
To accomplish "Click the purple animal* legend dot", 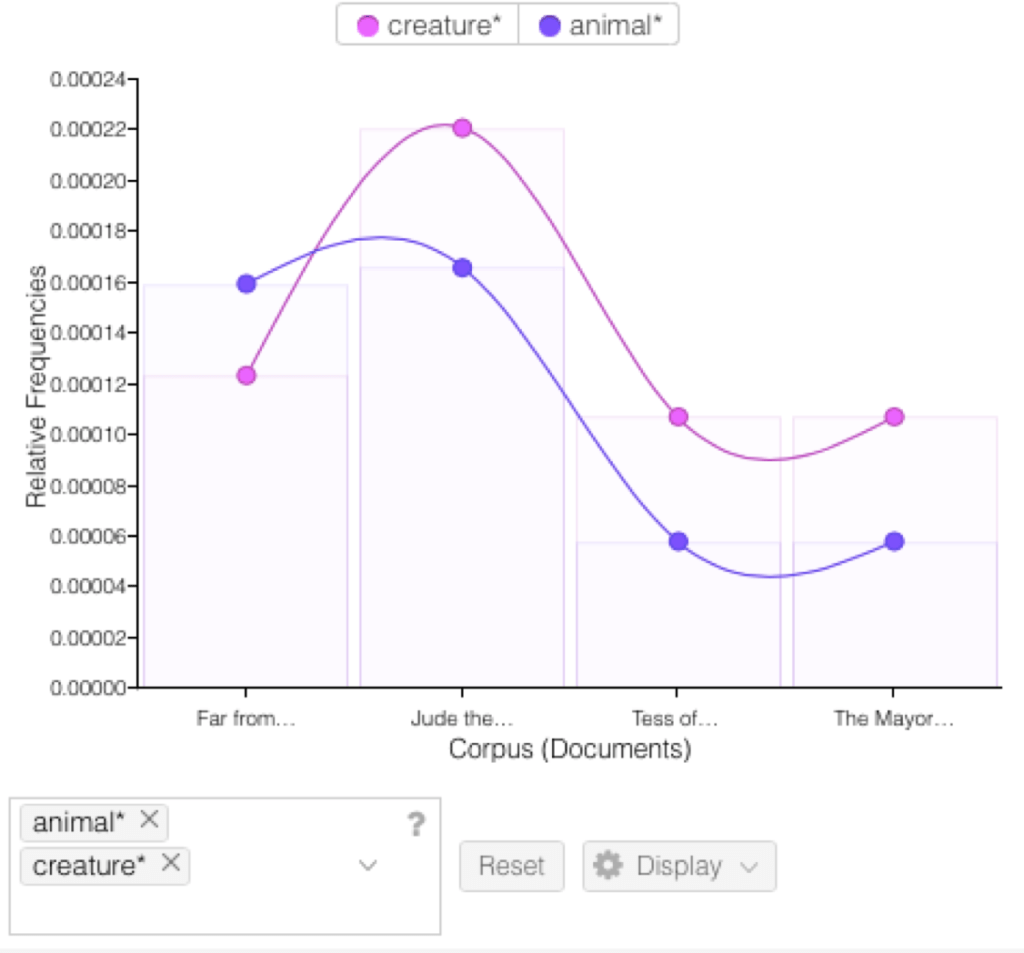I will 551,26.
